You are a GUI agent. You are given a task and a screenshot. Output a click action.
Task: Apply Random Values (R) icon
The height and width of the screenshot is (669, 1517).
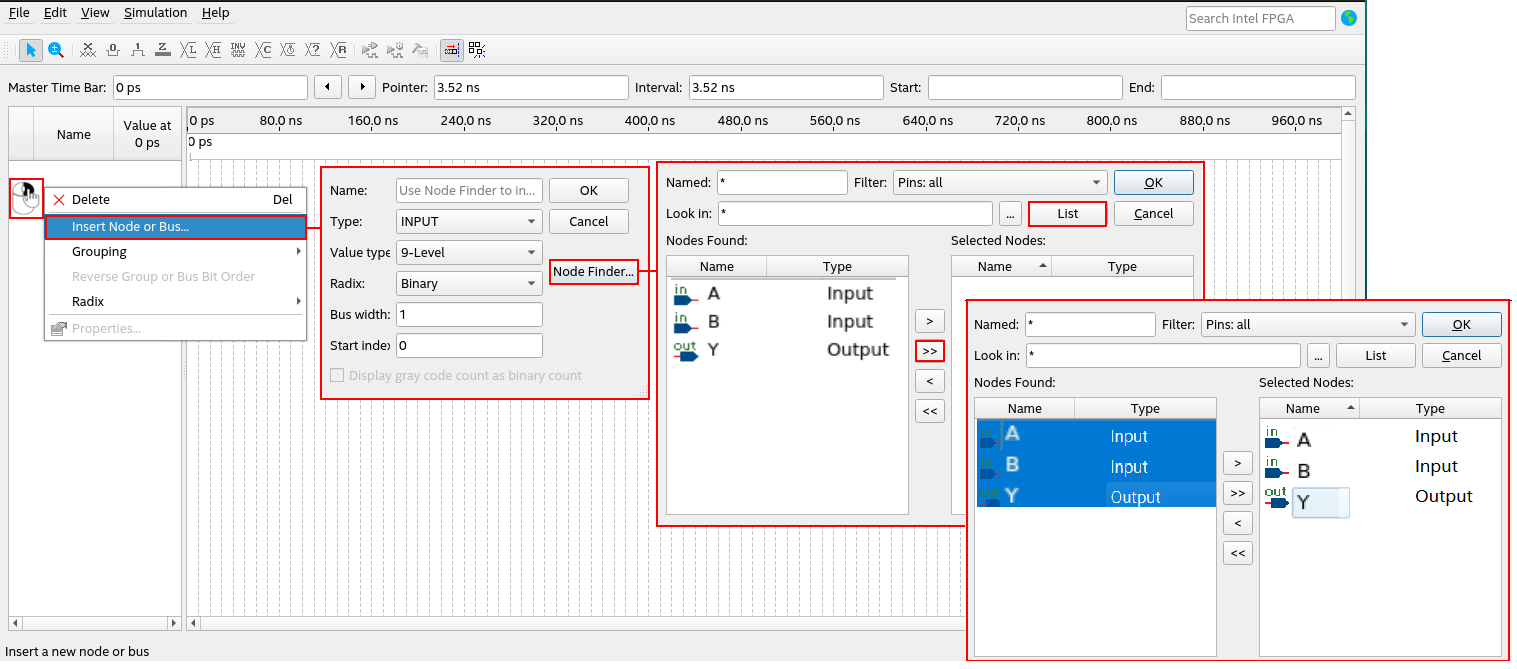point(340,49)
